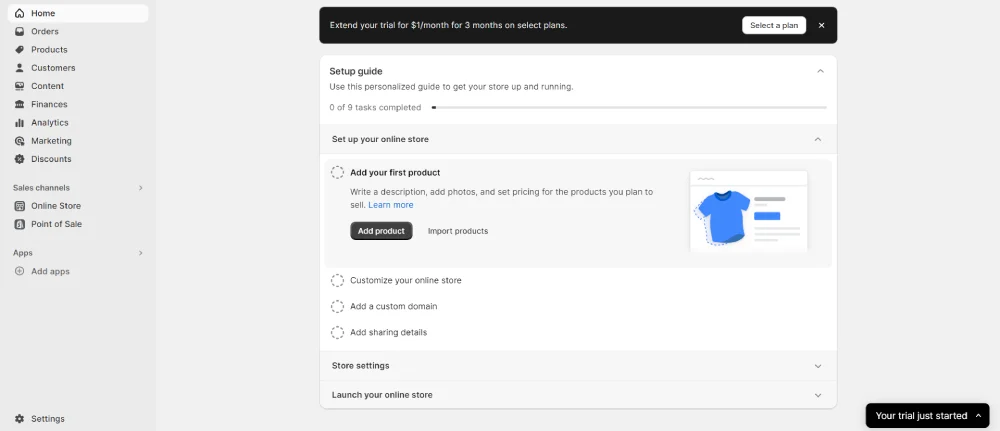Click the Finances bank icon
This screenshot has height=431, width=1000.
click(x=20, y=104)
